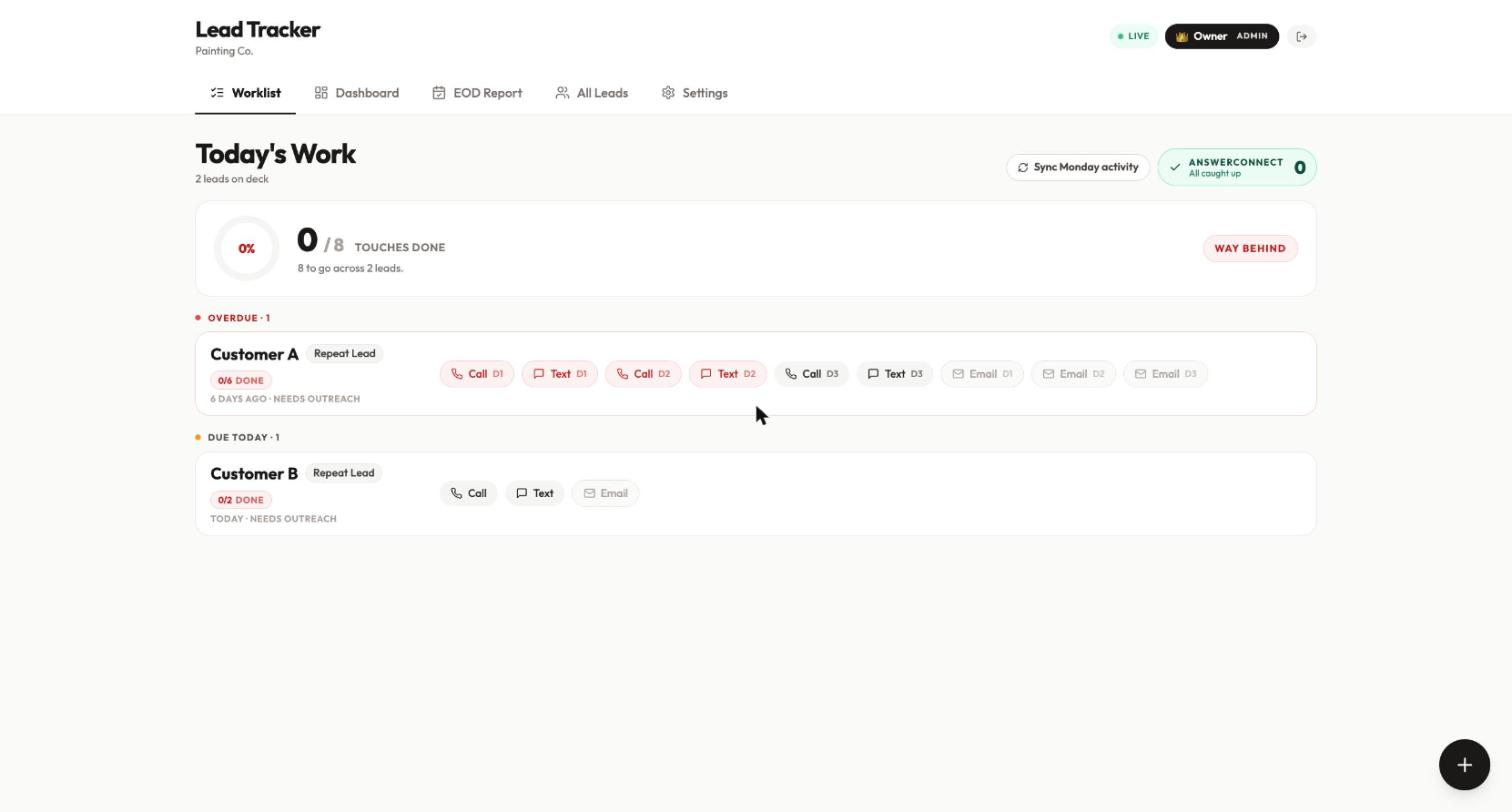The image size is (1512, 812).
Task: Mark Email D2 for Customer A
Action: 1073,374
